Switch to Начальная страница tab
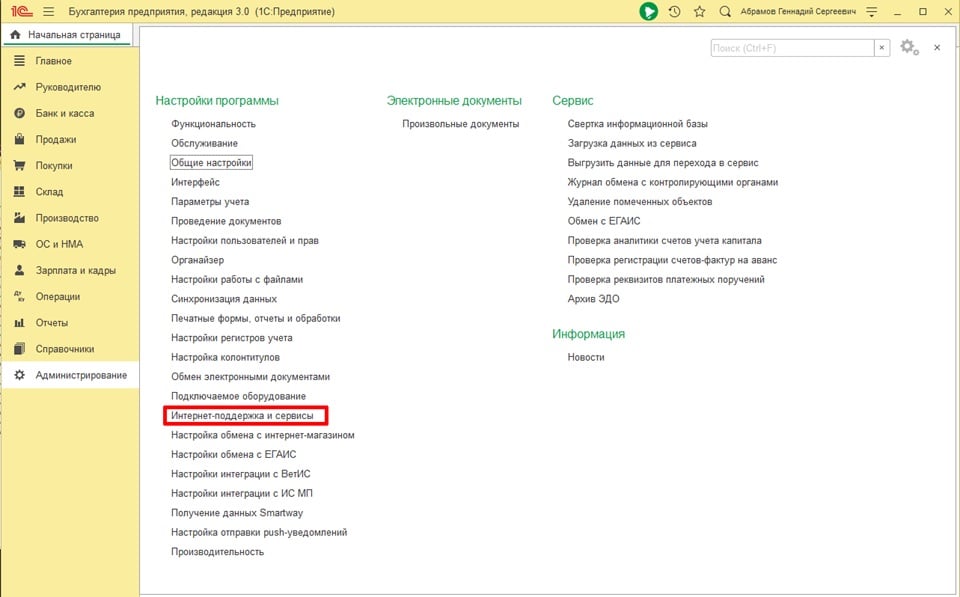960x597 pixels. (68, 35)
